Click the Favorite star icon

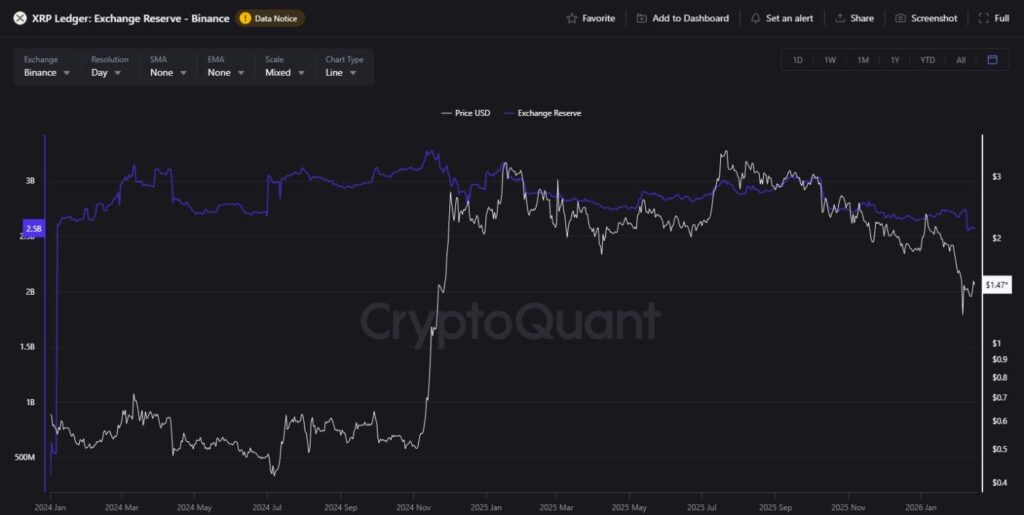[572, 18]
